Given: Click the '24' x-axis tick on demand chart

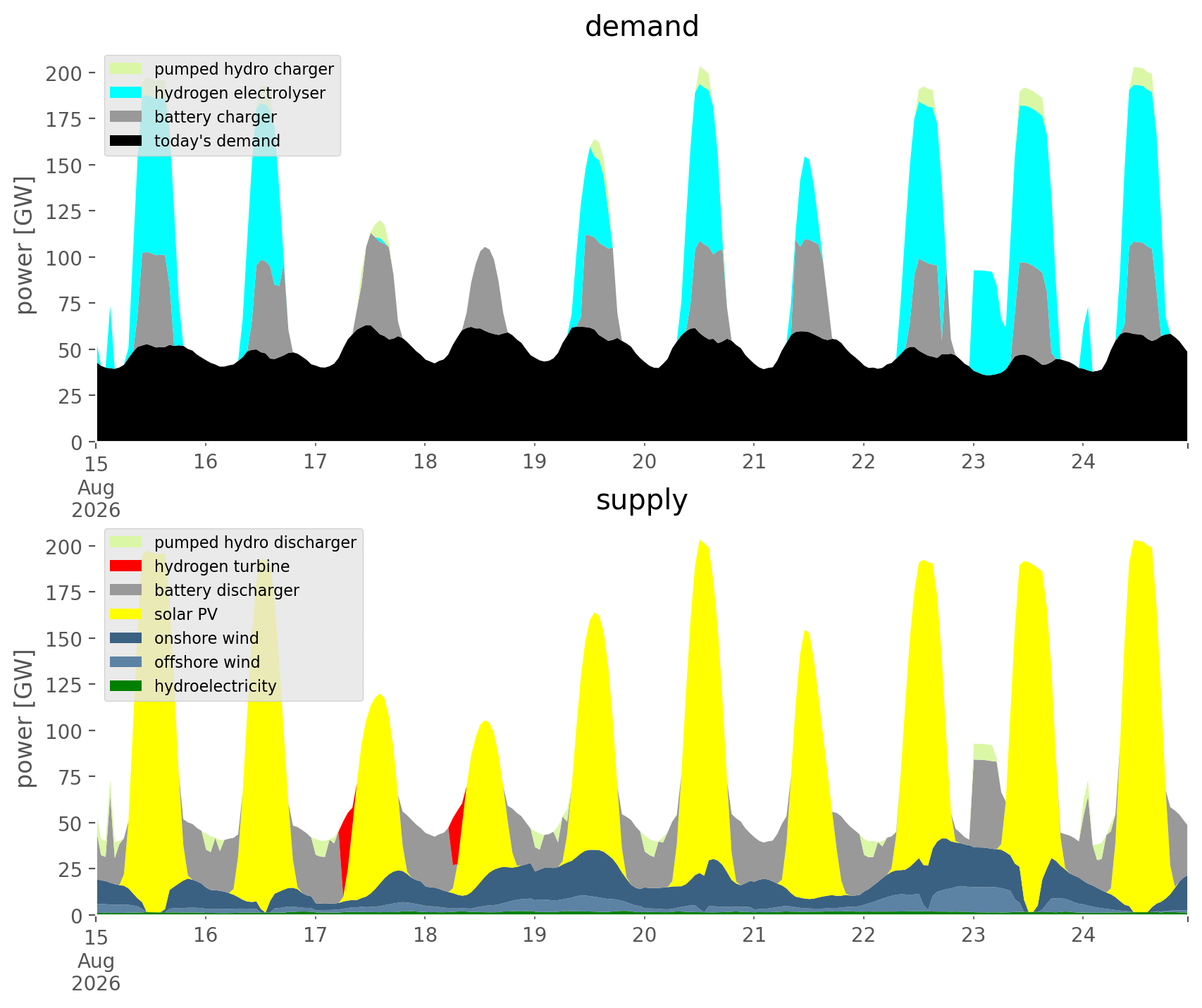Looking at the screenshot, I should (1083, 462).
